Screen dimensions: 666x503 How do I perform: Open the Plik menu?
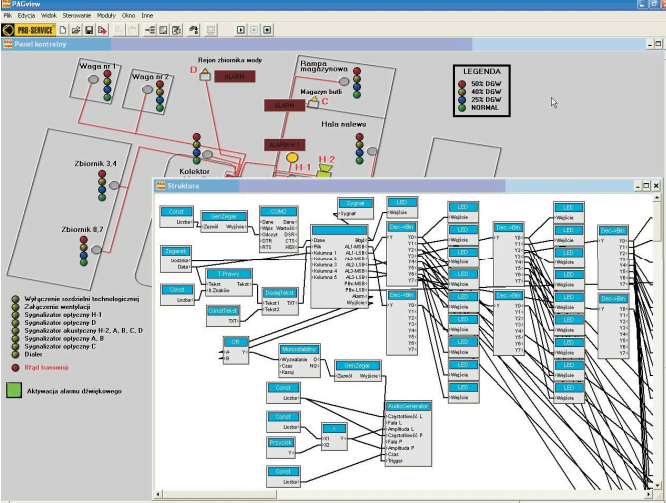coord(8,15)
